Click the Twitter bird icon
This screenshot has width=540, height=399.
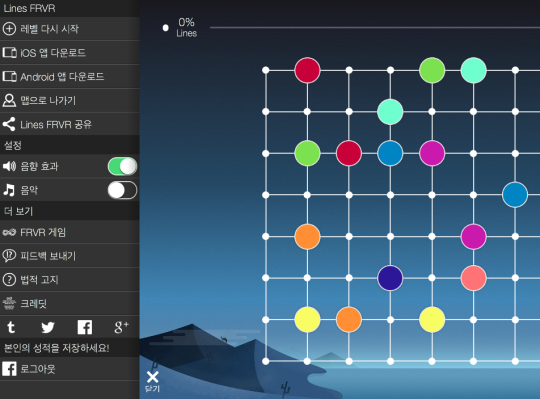click(48, 327)
